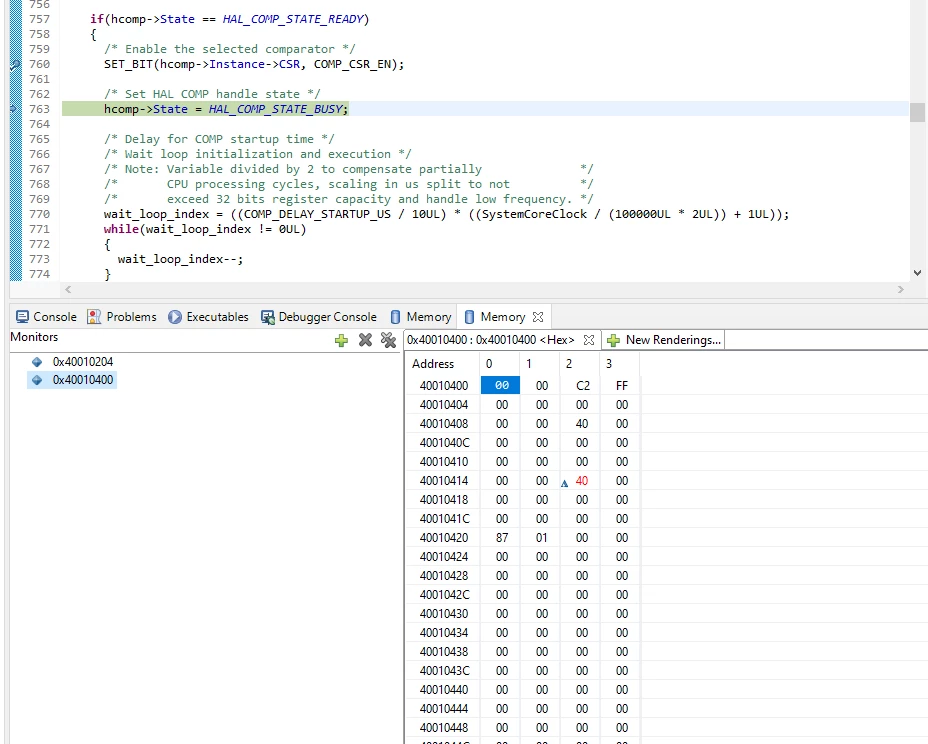This screenshot has width=928, height=744.
Task: Click HAL_COMP_STATE_BUSY on line 763
Action: tap(276, 109)
